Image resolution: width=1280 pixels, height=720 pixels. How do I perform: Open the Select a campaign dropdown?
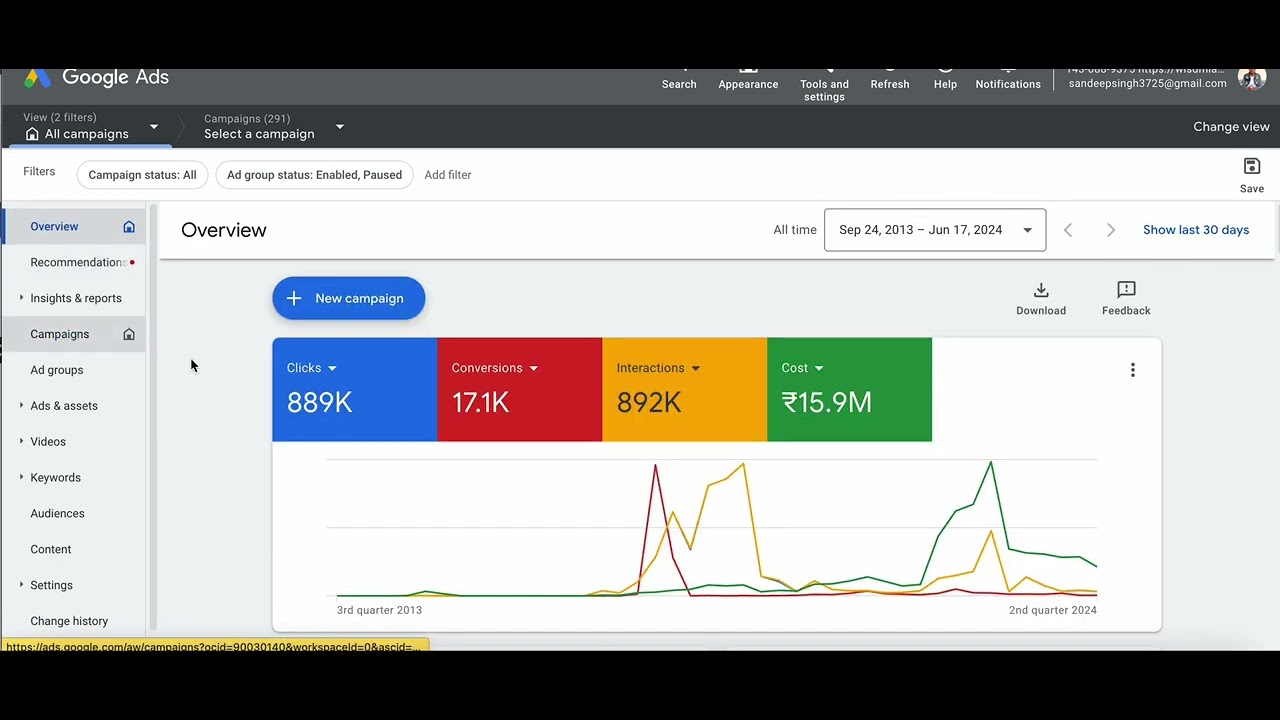tap(340, 127)
